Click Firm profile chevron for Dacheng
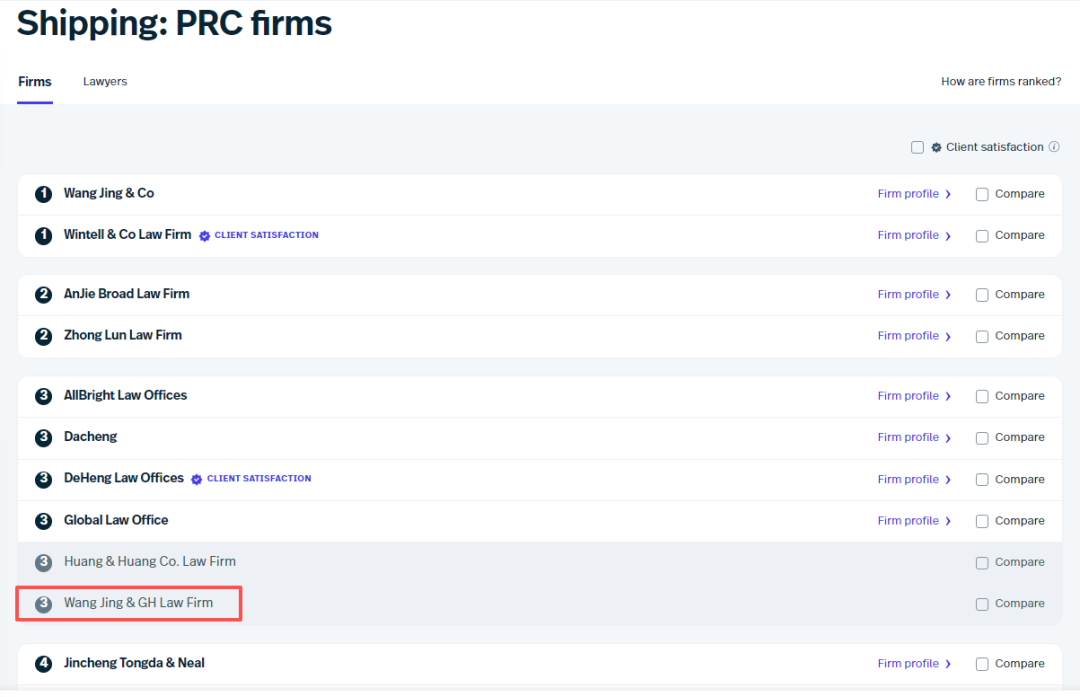Screen dimensions: 1080x697 click(x=948, y=438)
